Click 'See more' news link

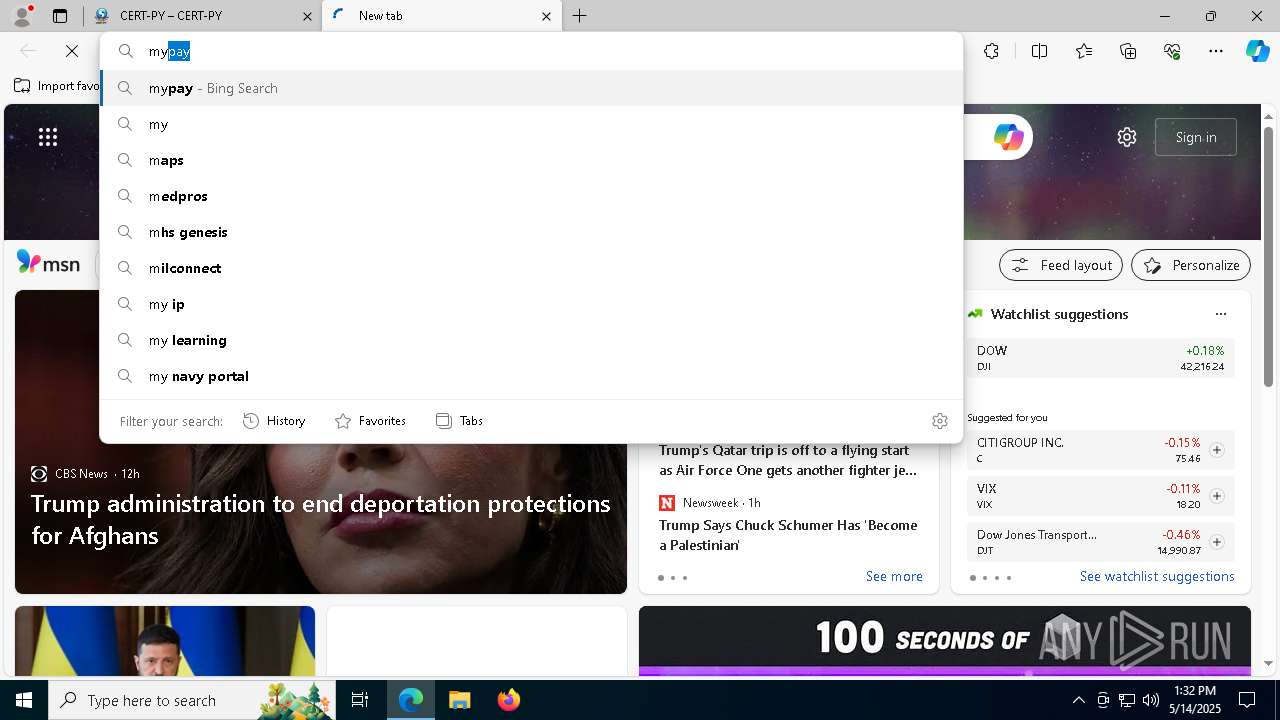coord(894,576)
